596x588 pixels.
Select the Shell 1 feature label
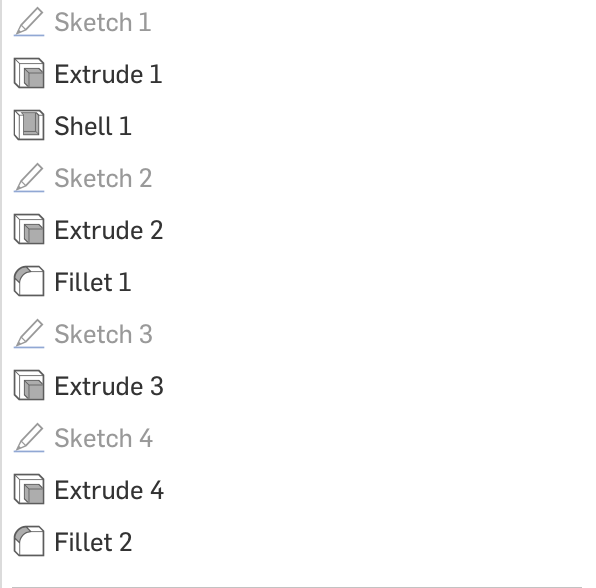[x=93, y=126]
